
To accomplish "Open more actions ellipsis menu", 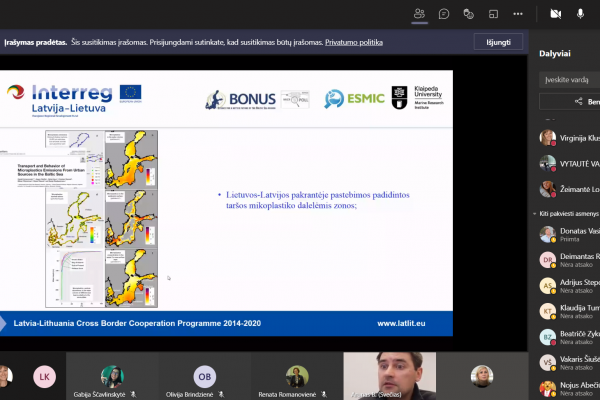I will tap(518, 14).
